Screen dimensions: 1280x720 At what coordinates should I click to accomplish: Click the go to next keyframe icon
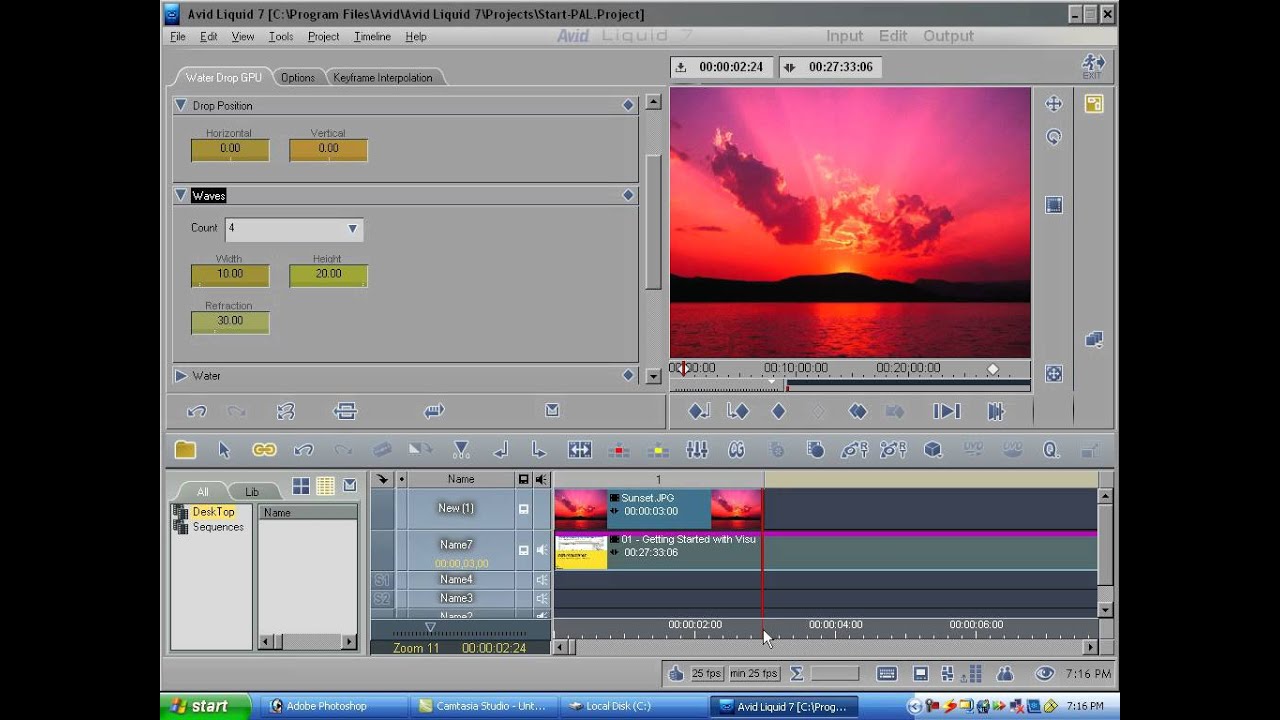tap(738, 411)
